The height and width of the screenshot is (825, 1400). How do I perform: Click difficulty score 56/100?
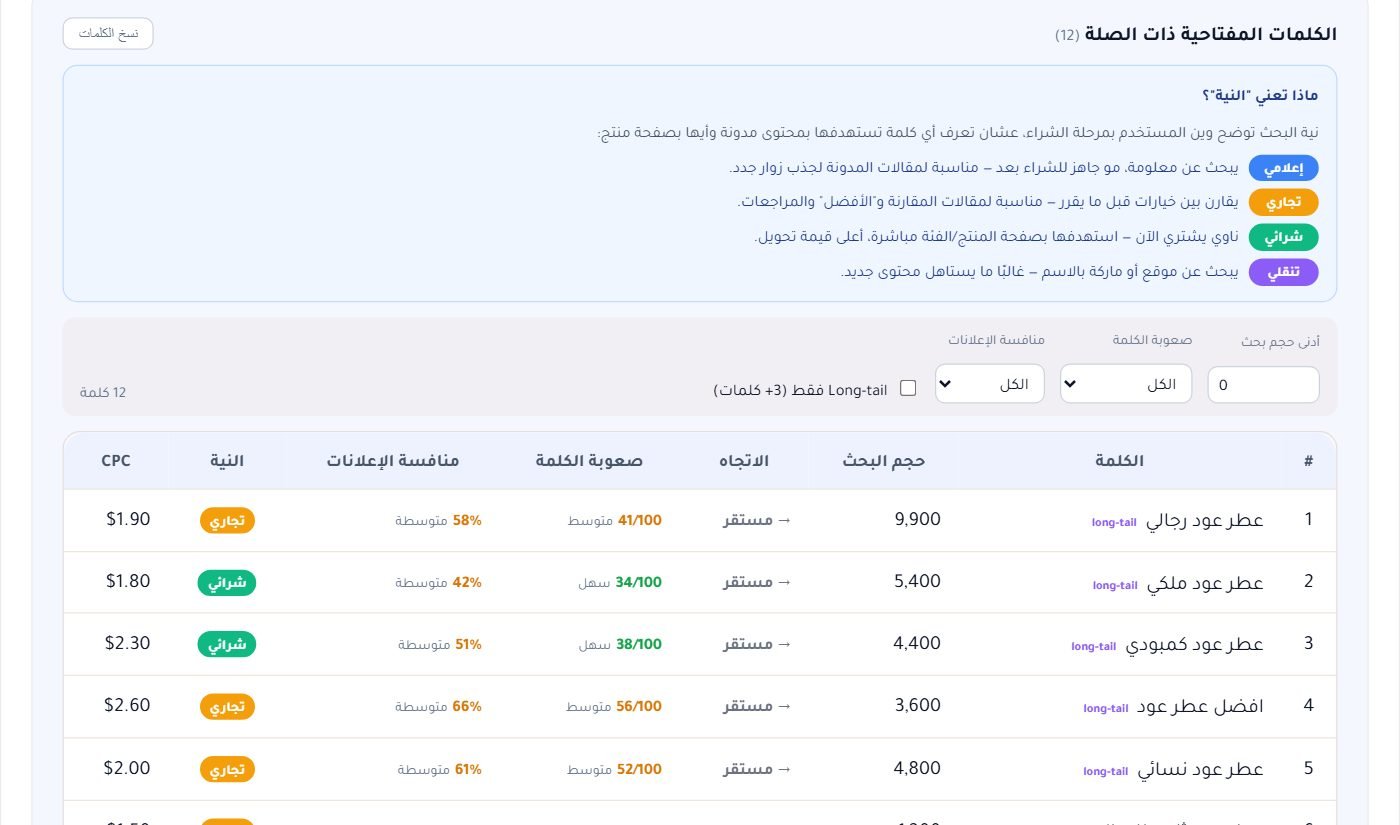coord(639,707)
